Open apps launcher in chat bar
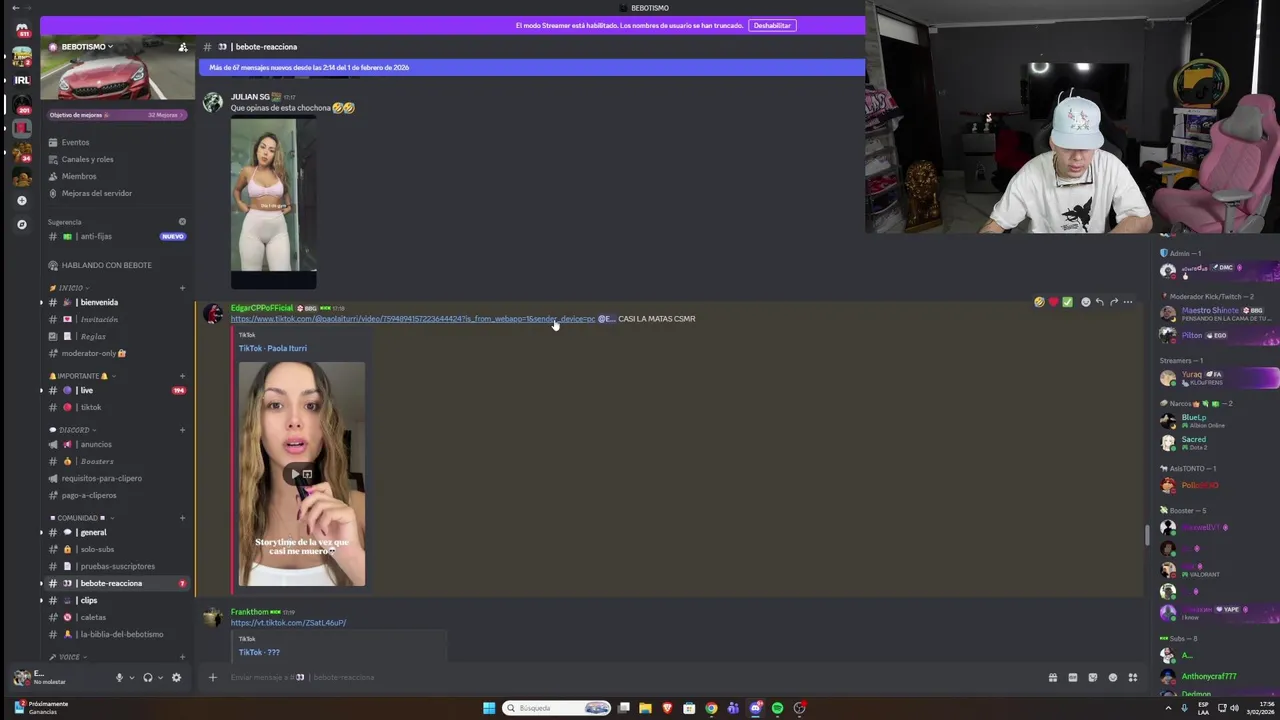Image resolution: width=1280 pixels, height=720 pixels. [1132, 677]
